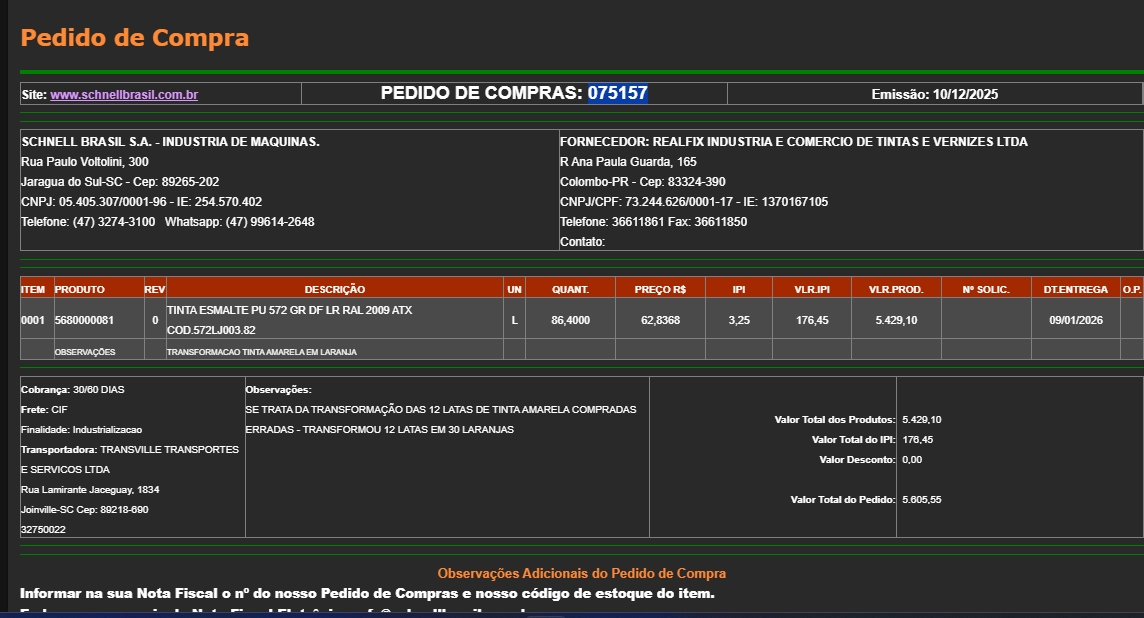Click the highlighted order number 075157
1144x618 pixels.
tap(617, 94)
